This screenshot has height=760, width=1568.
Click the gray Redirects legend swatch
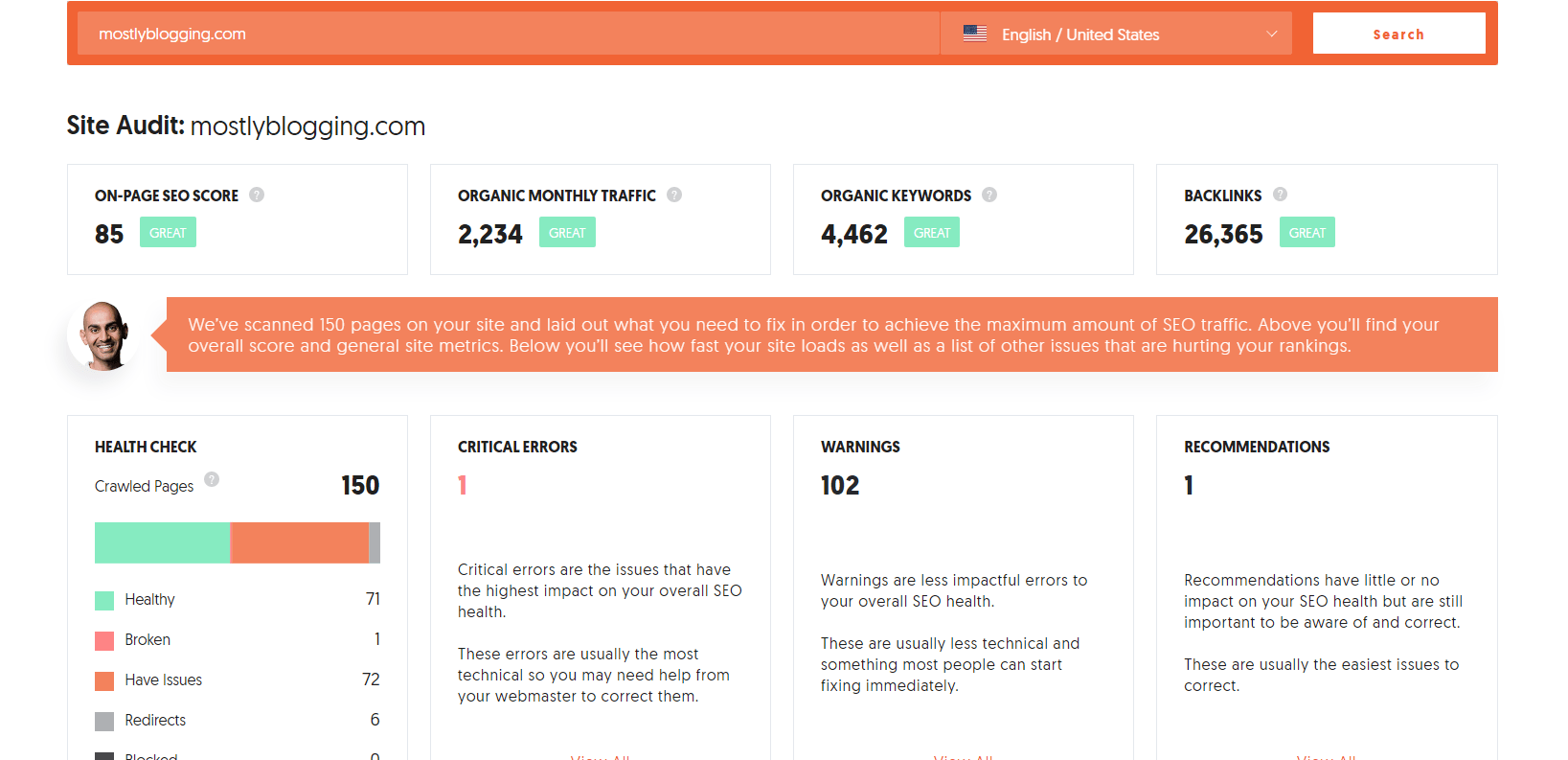tap(104, 722)
